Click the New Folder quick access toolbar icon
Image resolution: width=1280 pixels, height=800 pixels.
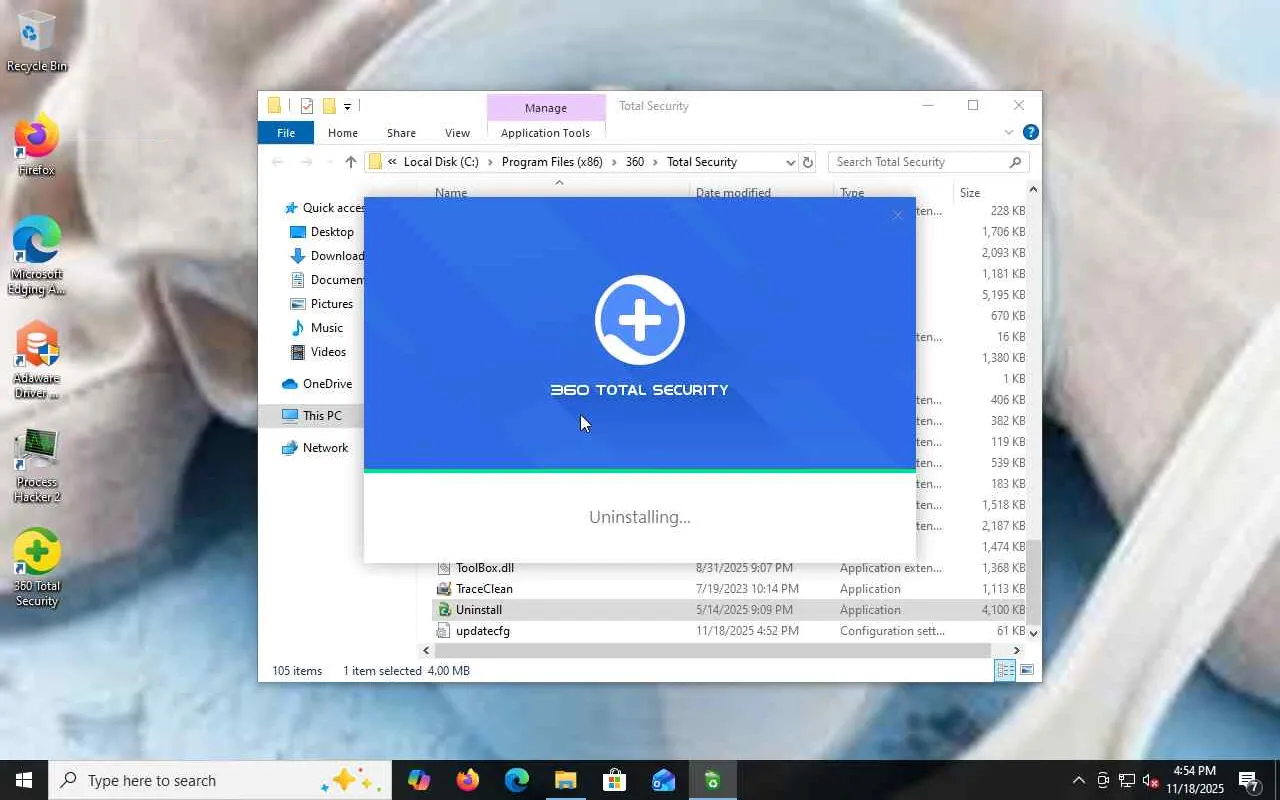click(328, 106)
